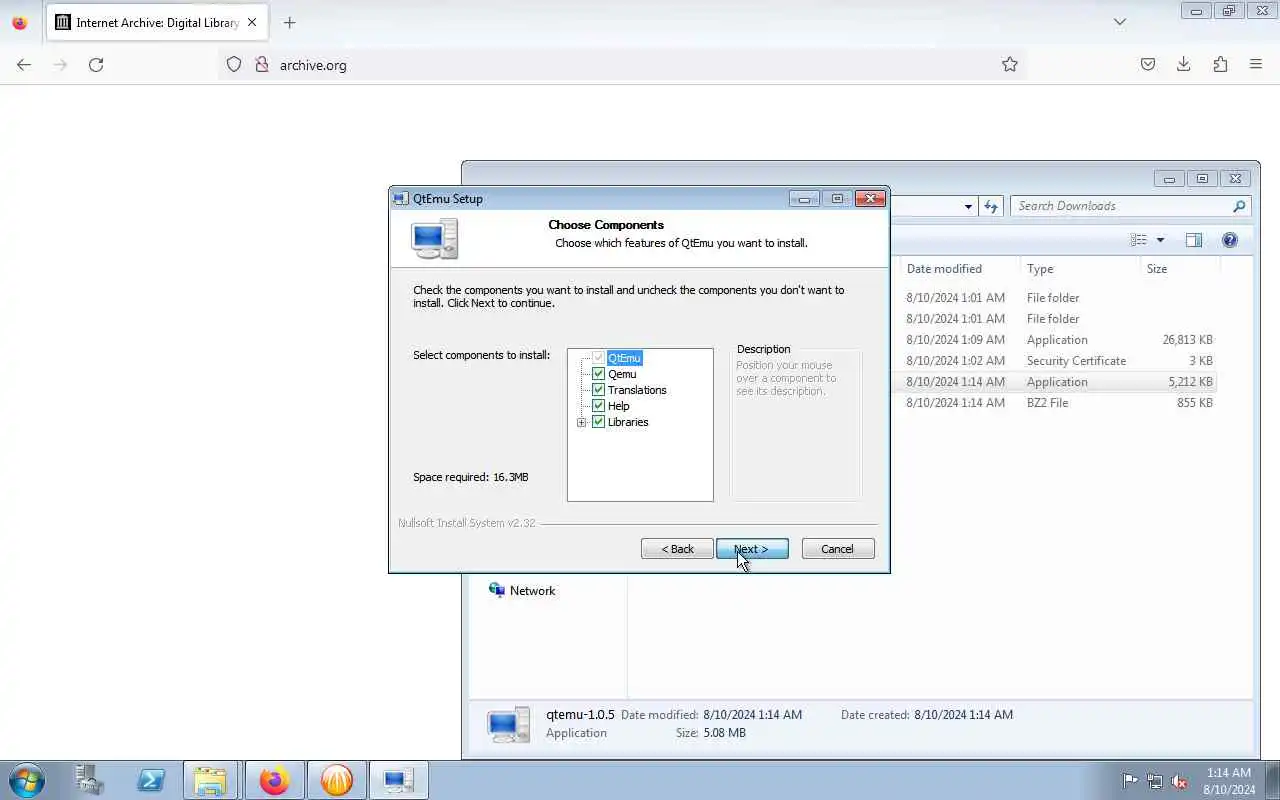Open File Explorer taskbar button
This screenshot has width=1280, height=800.
click(211, 780)
